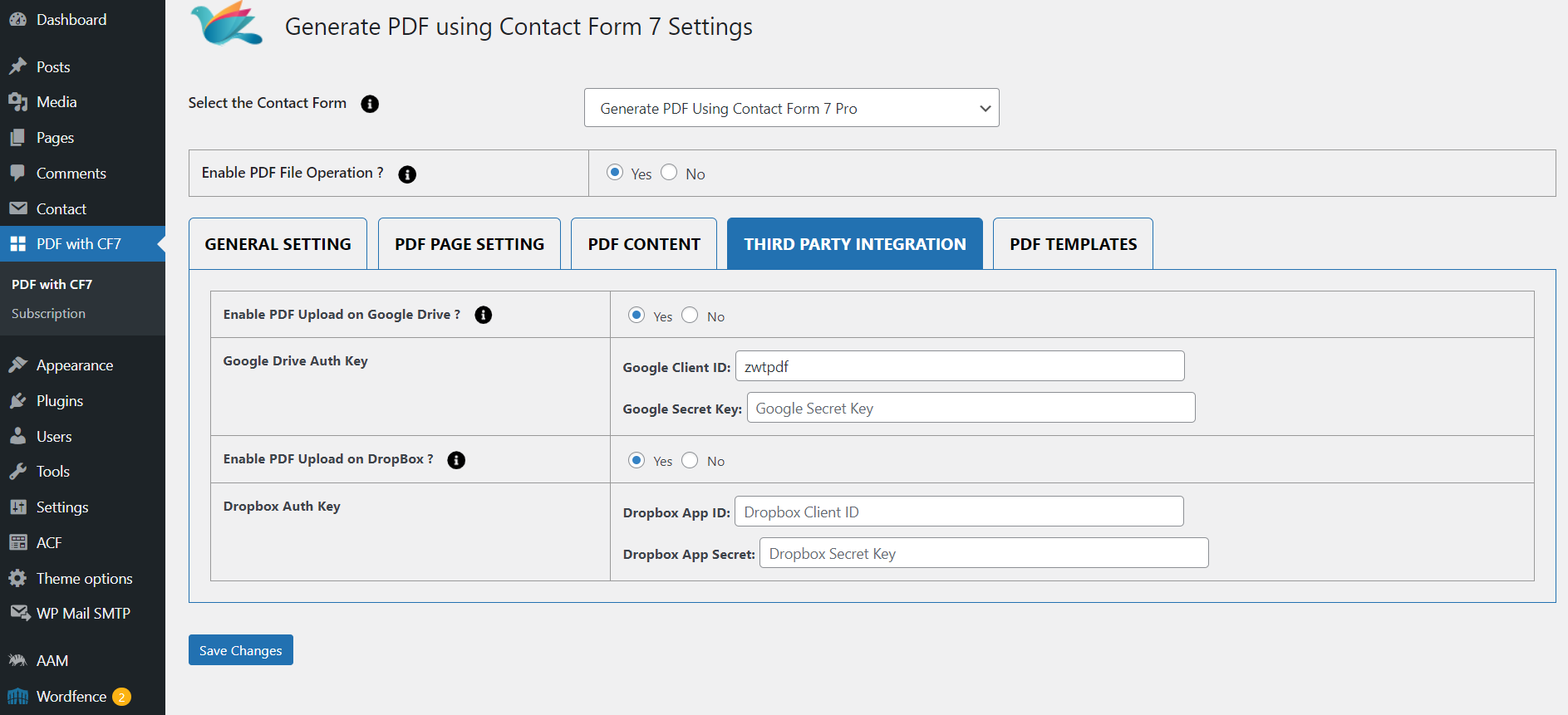
Task: Click info icon beside Select the Contact Form
Action: (x=370, y=104)
